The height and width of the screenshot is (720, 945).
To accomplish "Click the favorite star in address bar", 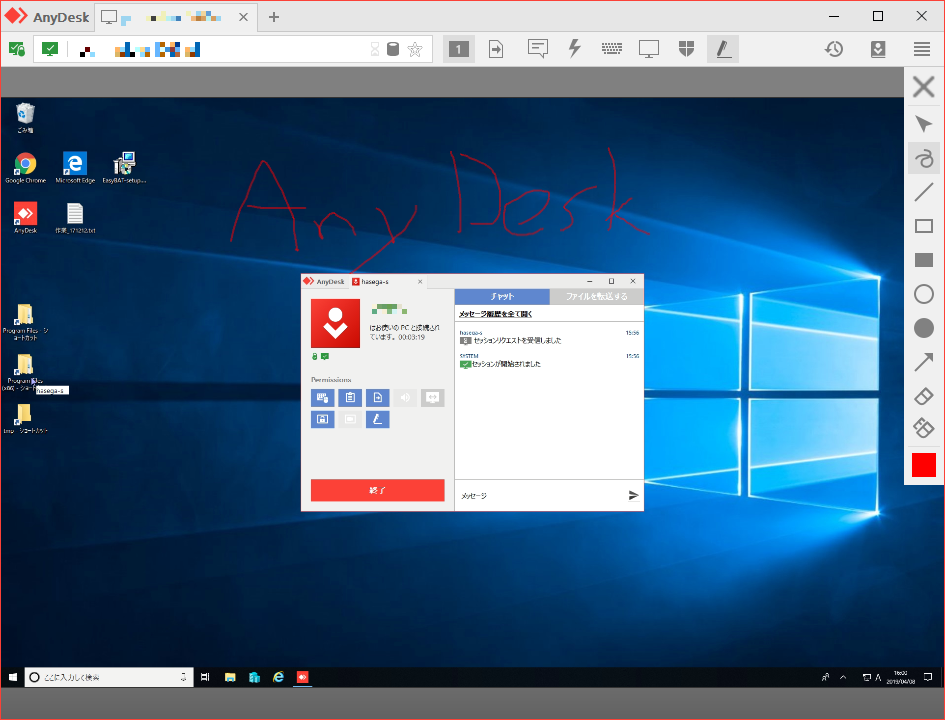I will (415, 49).
